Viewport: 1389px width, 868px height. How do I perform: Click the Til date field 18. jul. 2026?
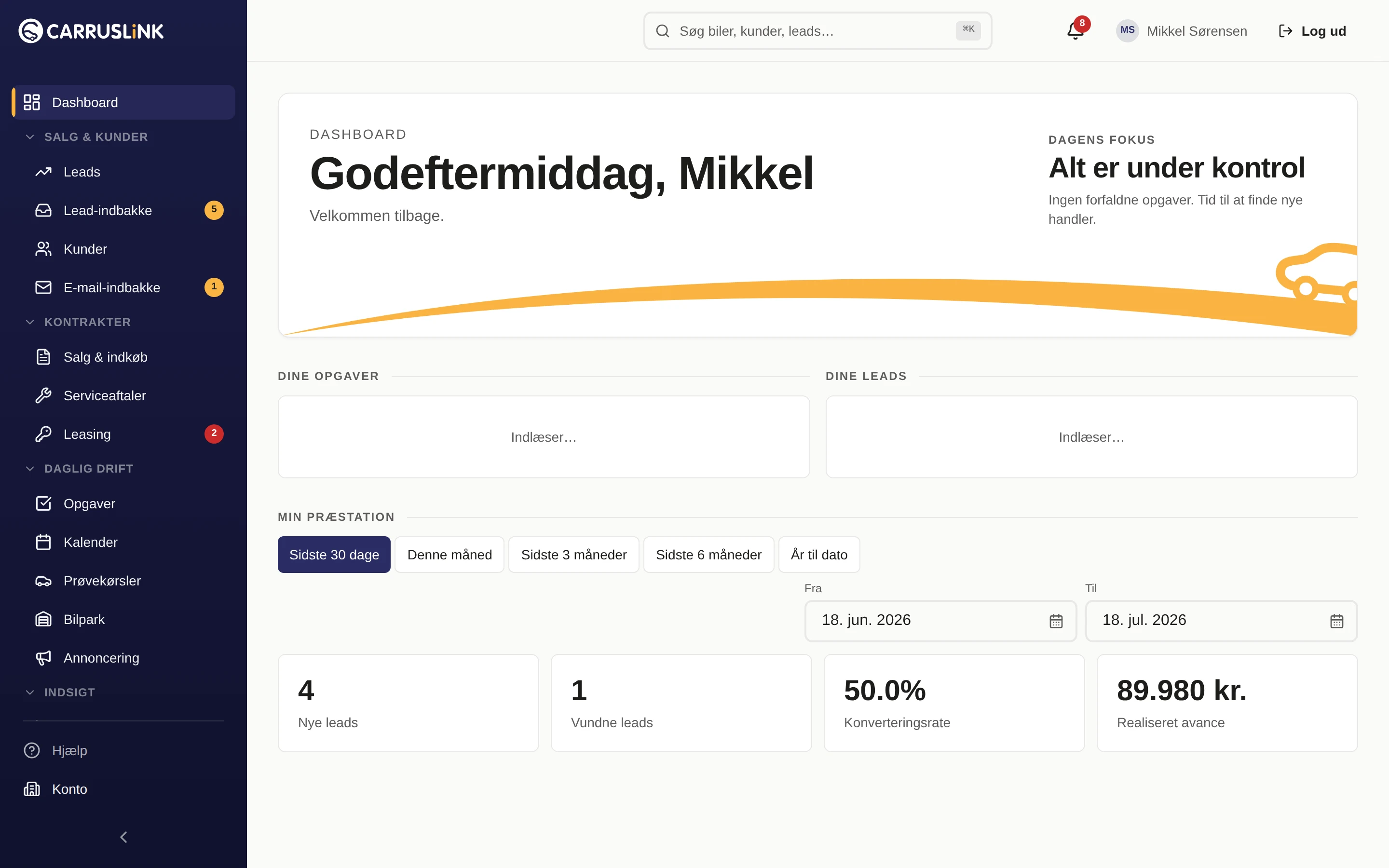click(1221, 621)
